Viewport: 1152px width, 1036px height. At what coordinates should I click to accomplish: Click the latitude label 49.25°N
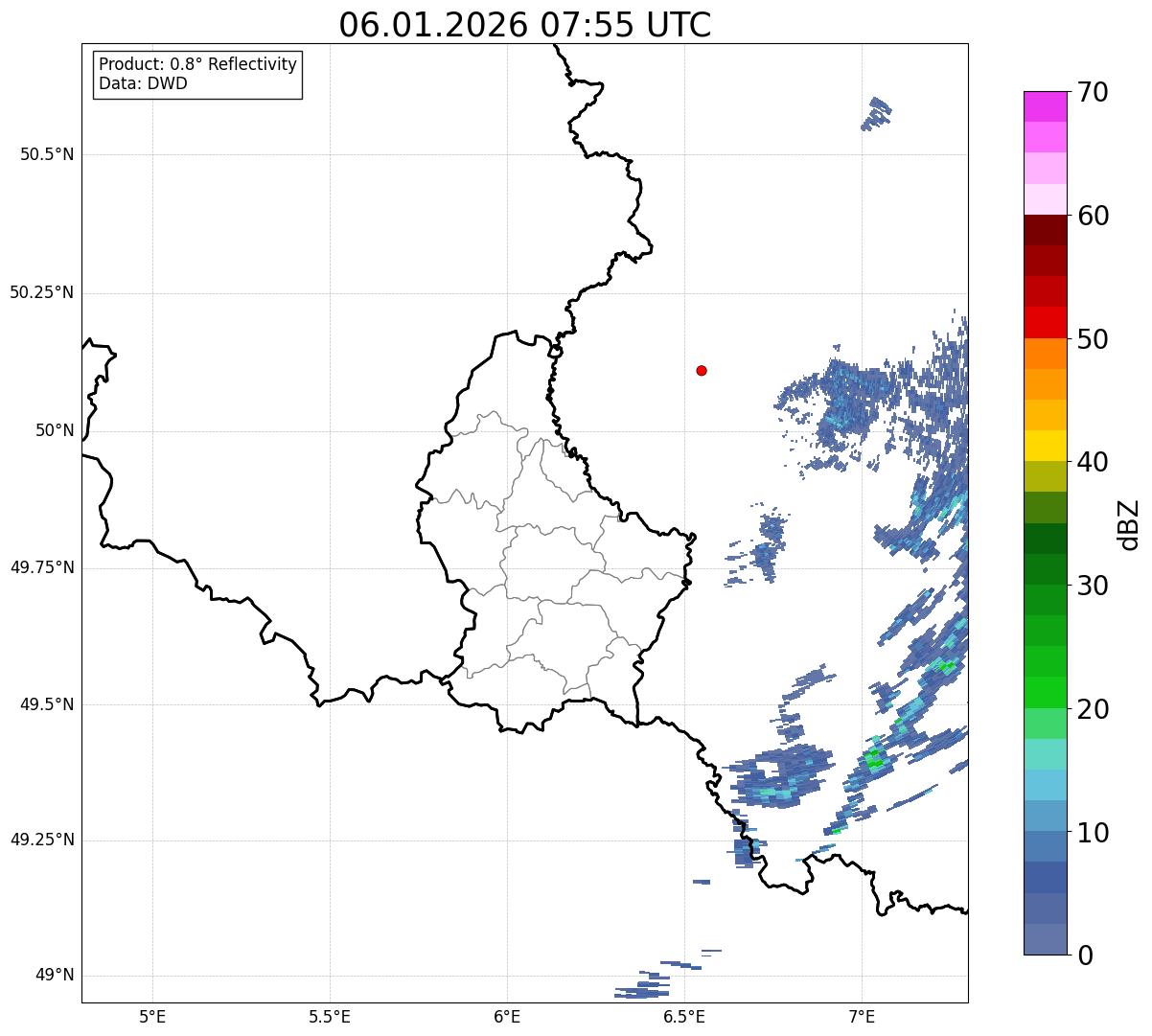point(42,840)
